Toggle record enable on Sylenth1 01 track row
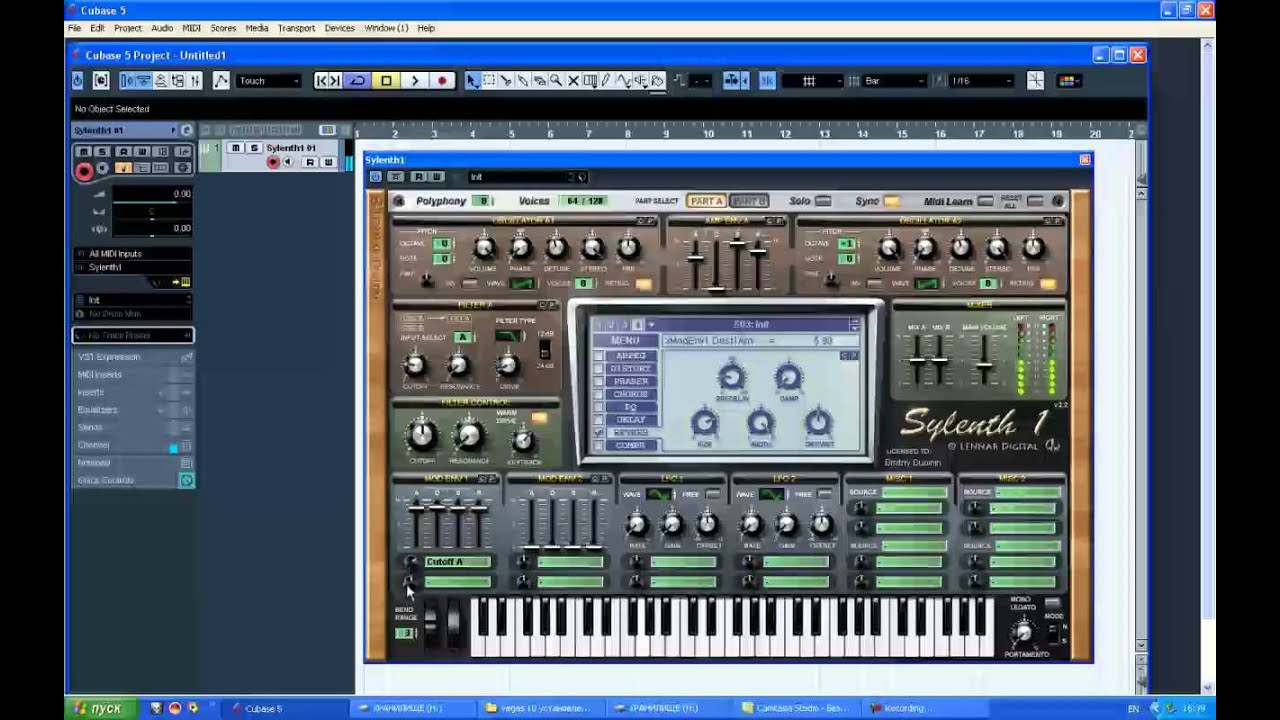The image size is (1280, 720). coord(273,162)
